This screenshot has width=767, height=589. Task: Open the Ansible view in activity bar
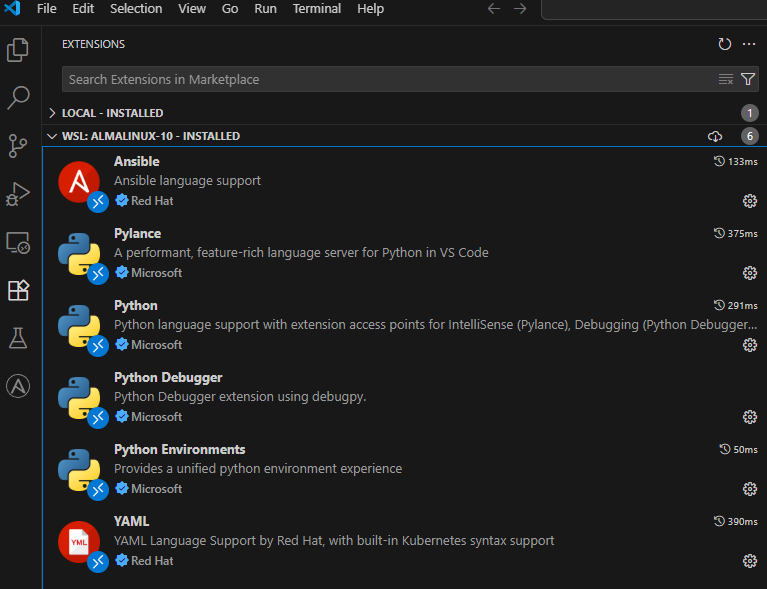tap(18, 386)
